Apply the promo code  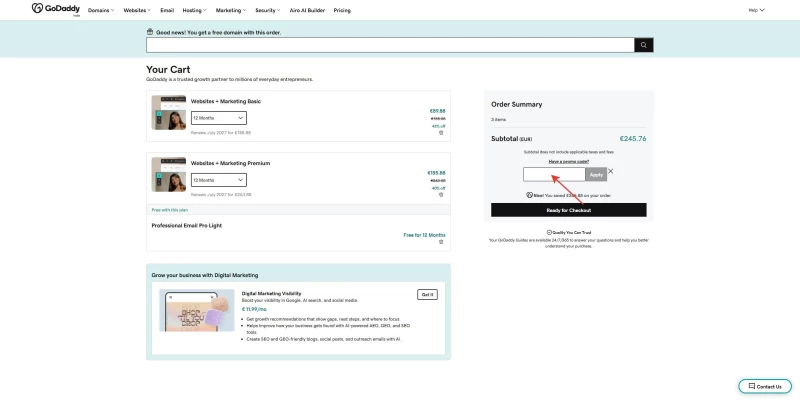tap(596, 174)
